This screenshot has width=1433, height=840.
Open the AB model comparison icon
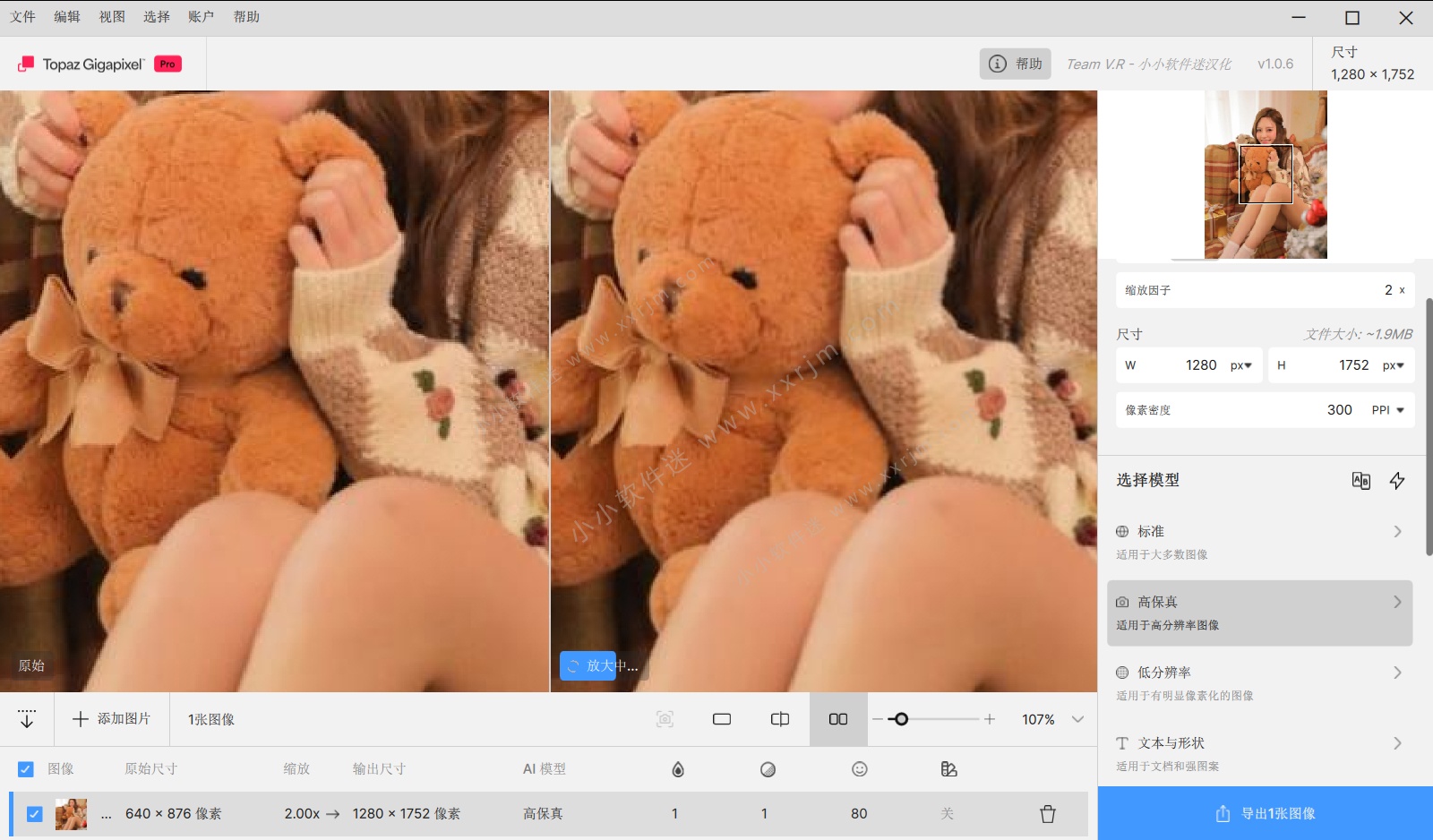pos(1361,481)
